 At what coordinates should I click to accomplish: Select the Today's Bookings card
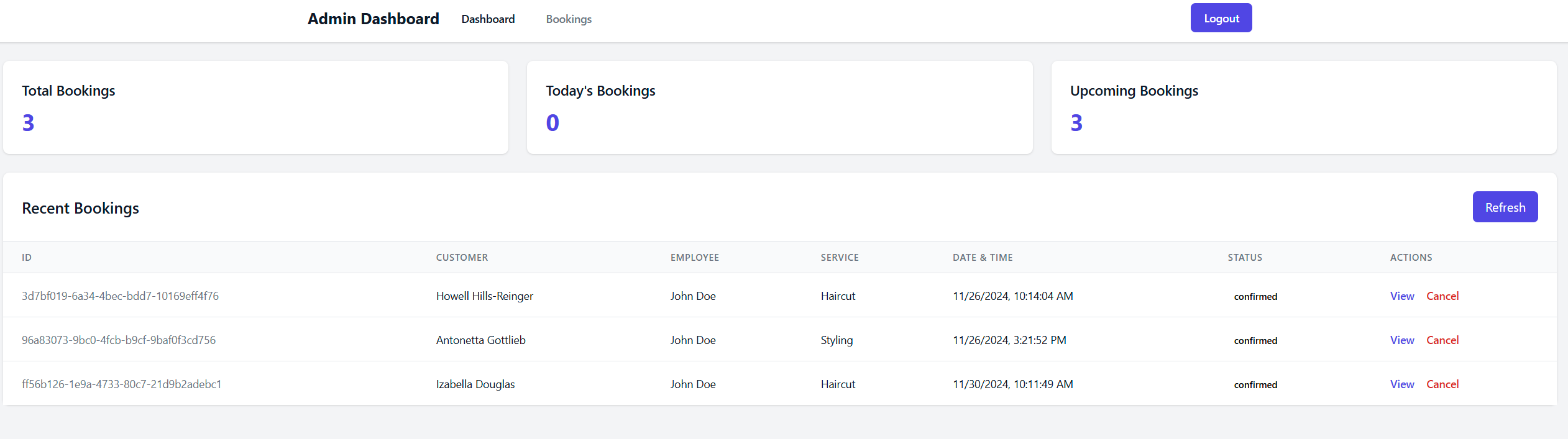[779, 107]
